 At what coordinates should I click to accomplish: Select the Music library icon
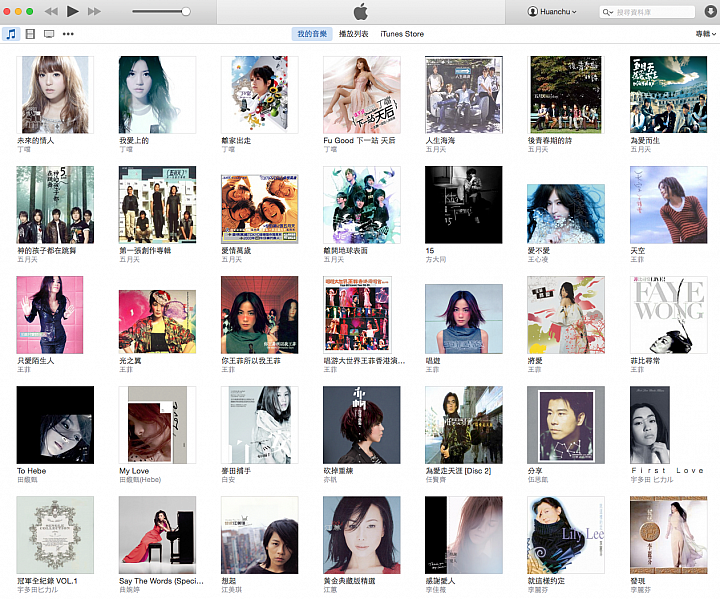tap(11, 34)
